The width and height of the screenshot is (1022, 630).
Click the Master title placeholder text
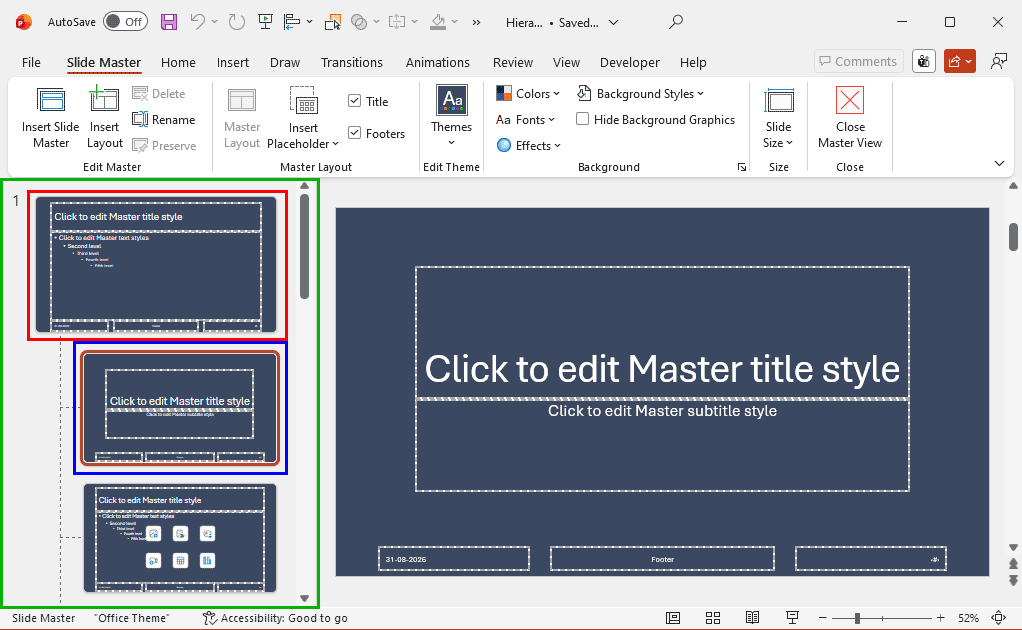(x=662, y=369)
